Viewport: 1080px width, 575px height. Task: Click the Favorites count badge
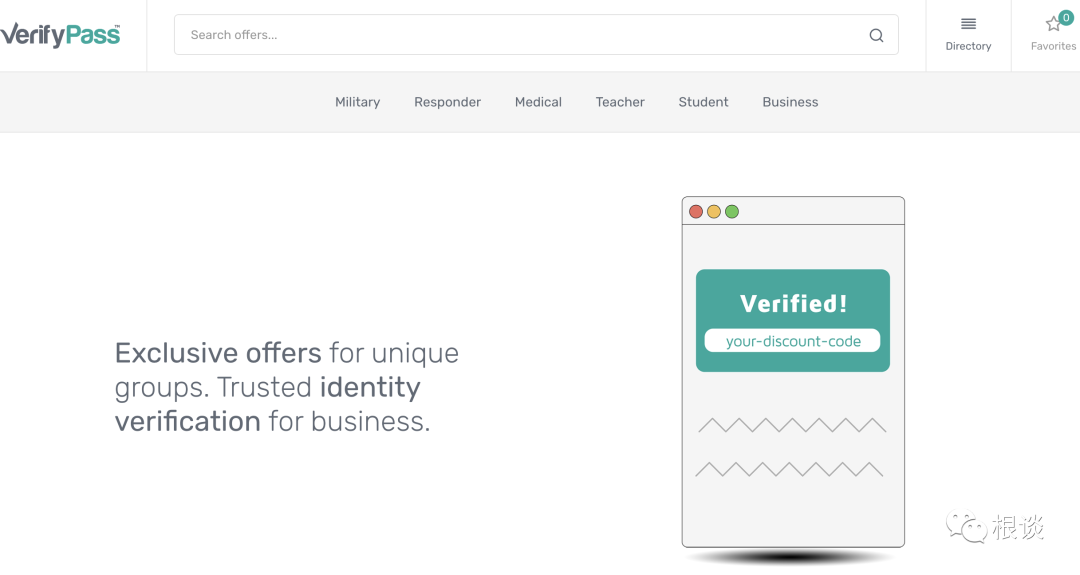(1066, 17)
